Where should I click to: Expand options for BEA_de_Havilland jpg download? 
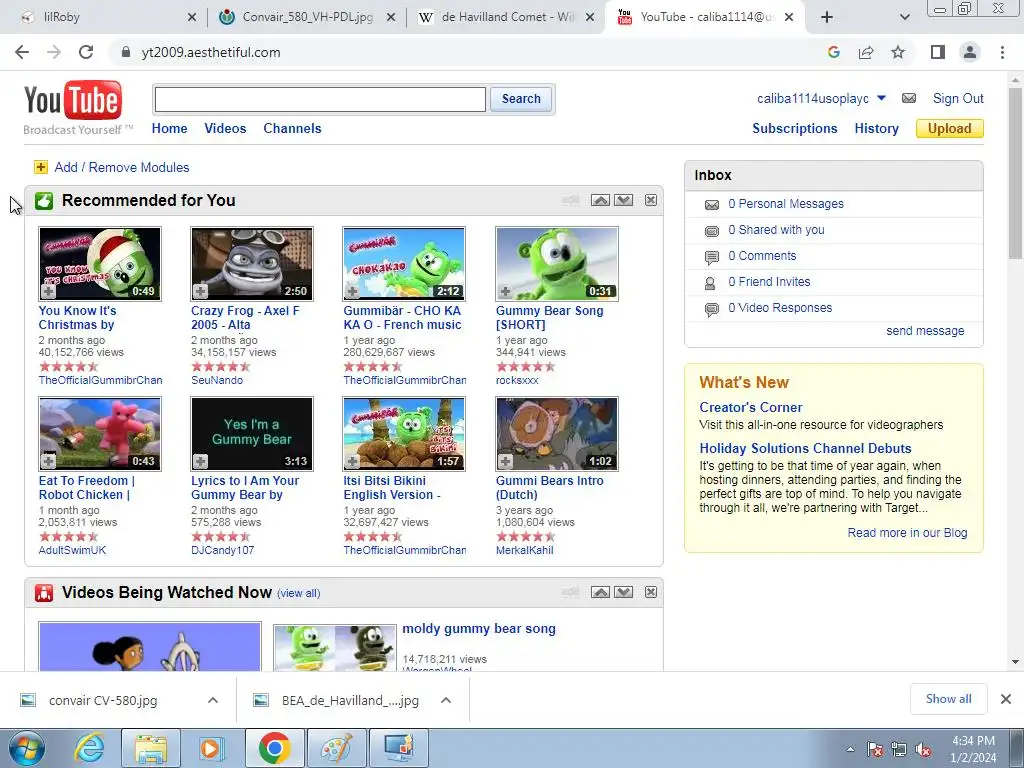[446, 700]
